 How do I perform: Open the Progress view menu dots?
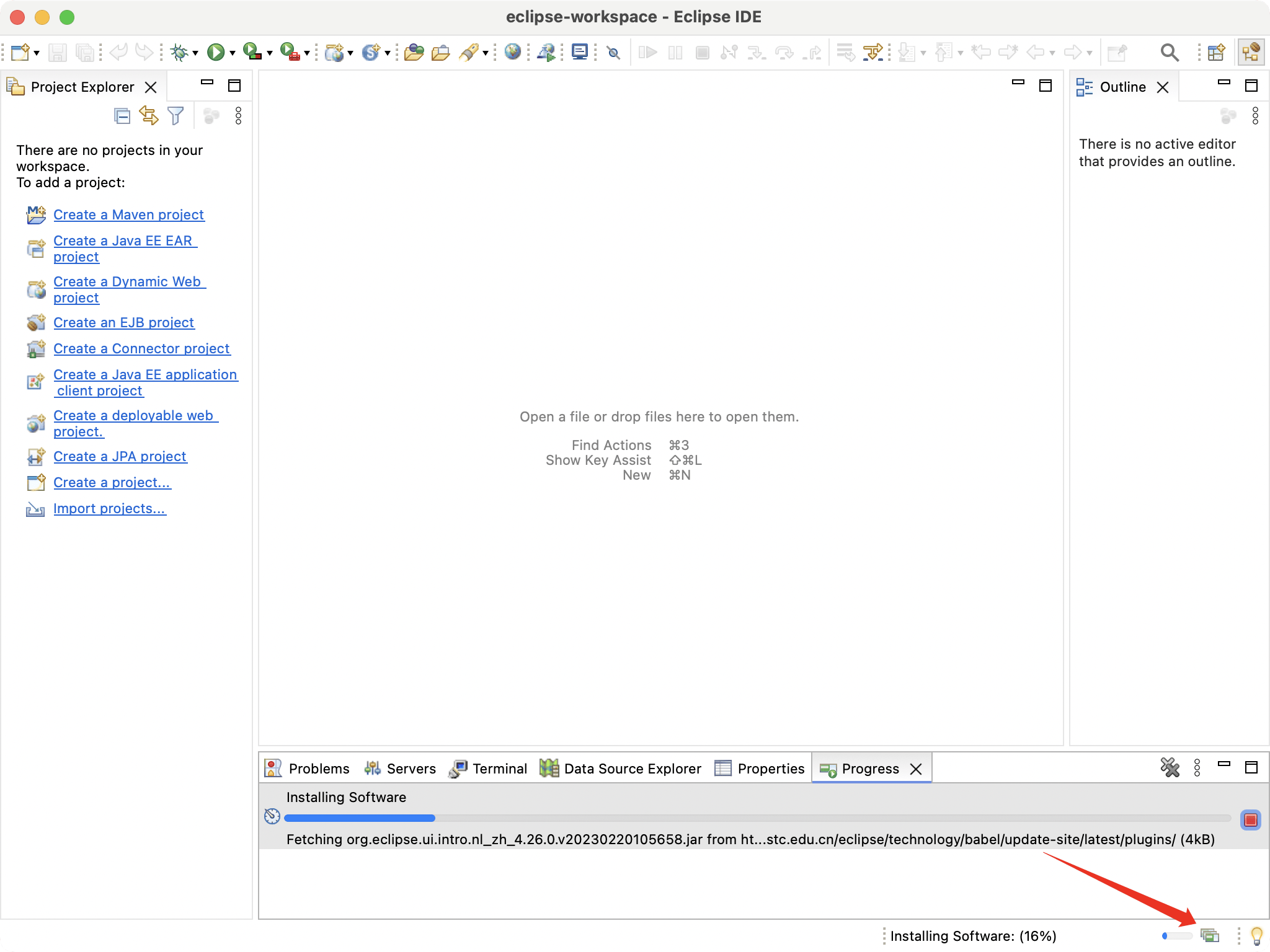pyautogui.click(x=1197, y=768)
